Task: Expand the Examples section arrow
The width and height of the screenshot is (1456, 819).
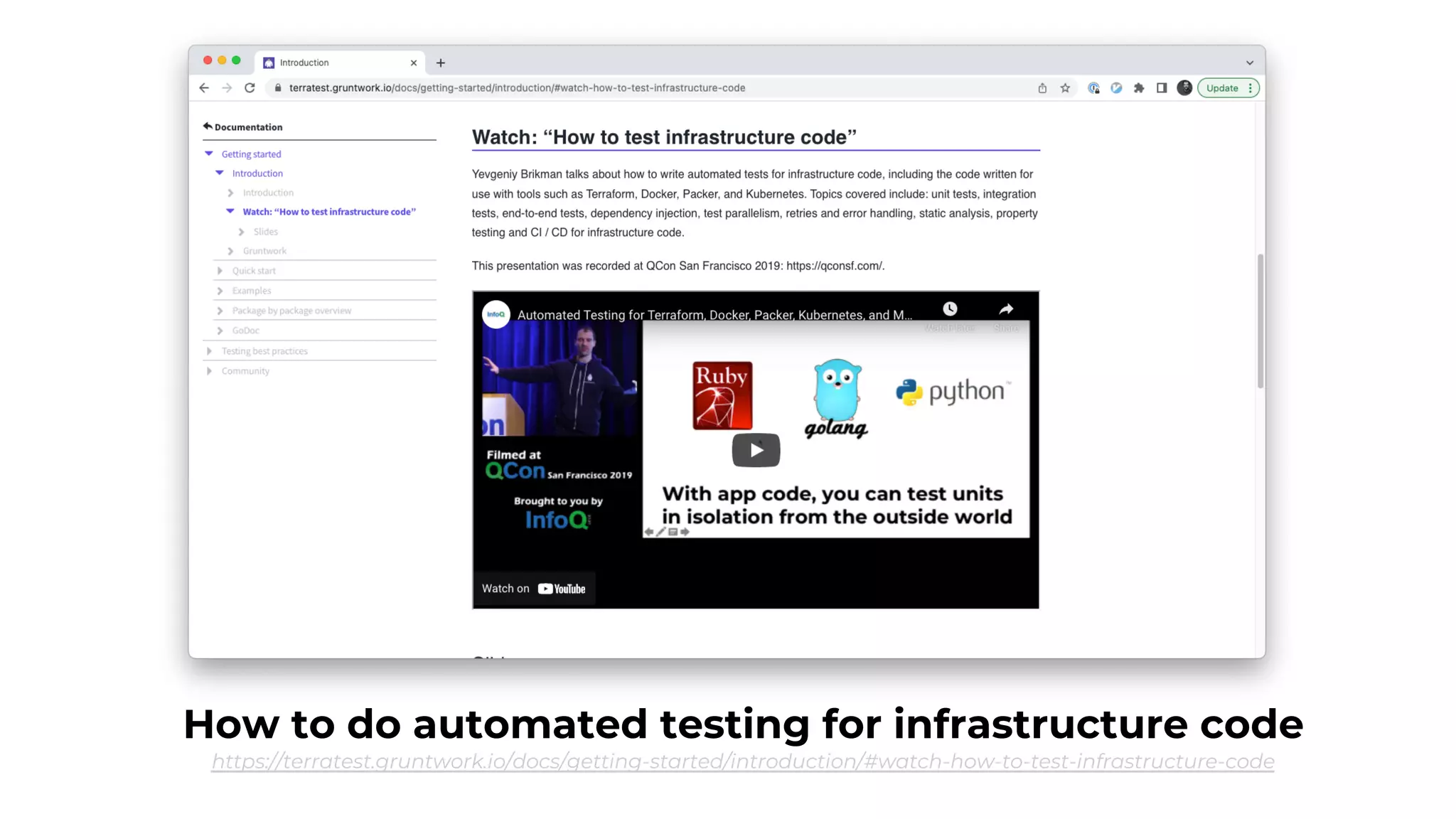Action: pos(220,291)
